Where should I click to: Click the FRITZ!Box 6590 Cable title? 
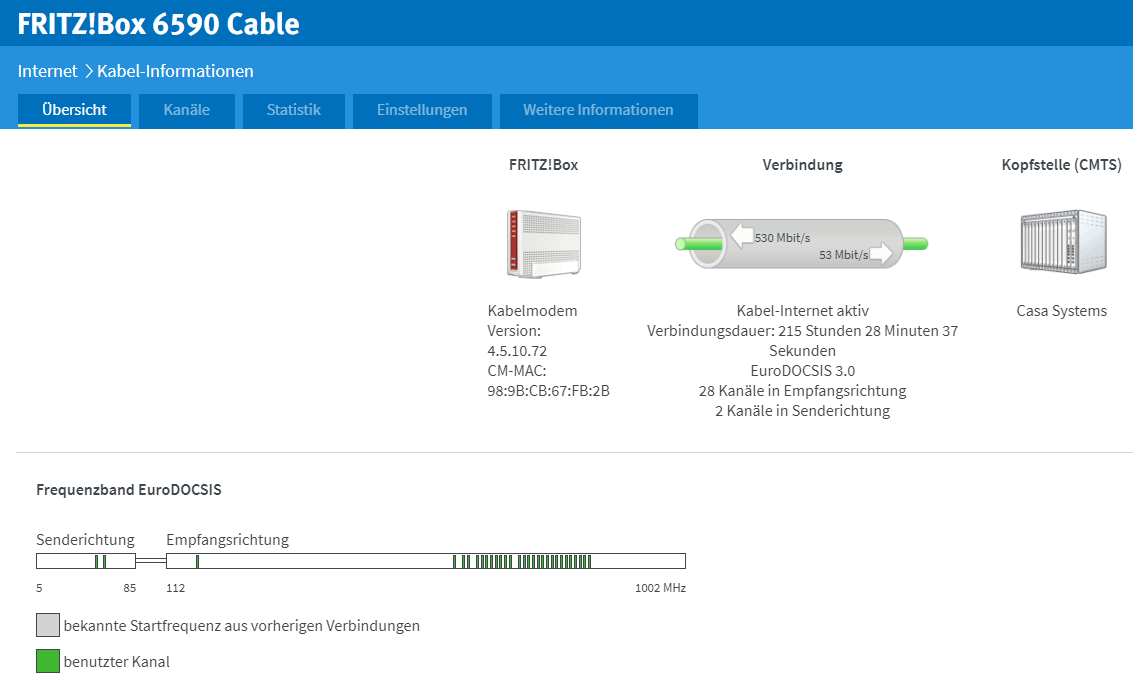158,23
